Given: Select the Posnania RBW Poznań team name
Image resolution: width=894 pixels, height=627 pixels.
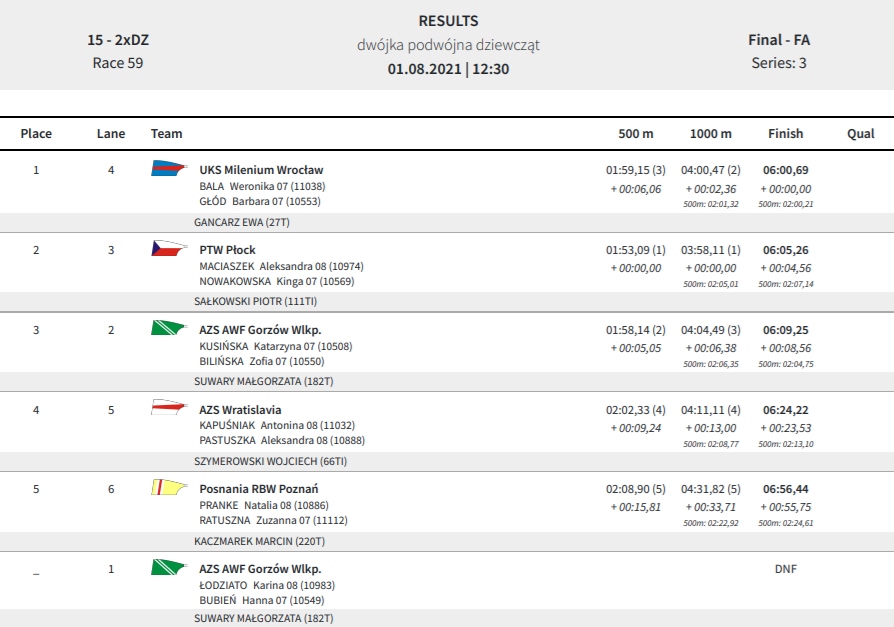Looking at the screenshot, I should (259, 489).
